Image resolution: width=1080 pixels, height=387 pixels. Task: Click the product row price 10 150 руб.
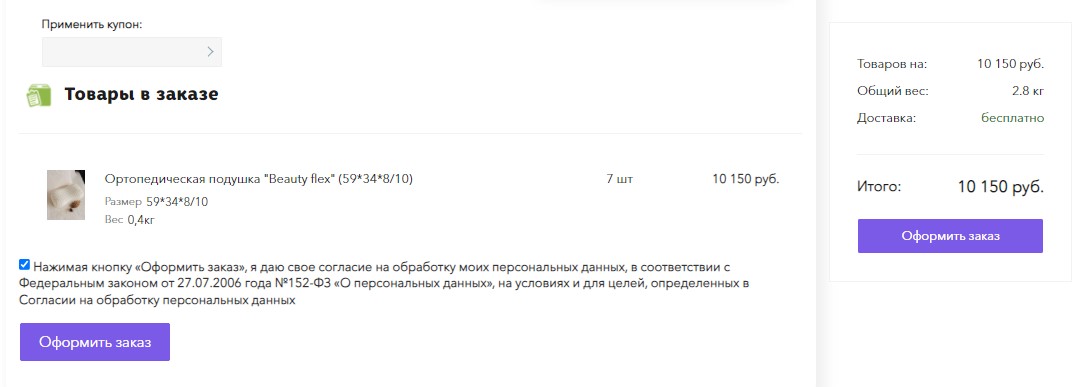click(746, 179)
